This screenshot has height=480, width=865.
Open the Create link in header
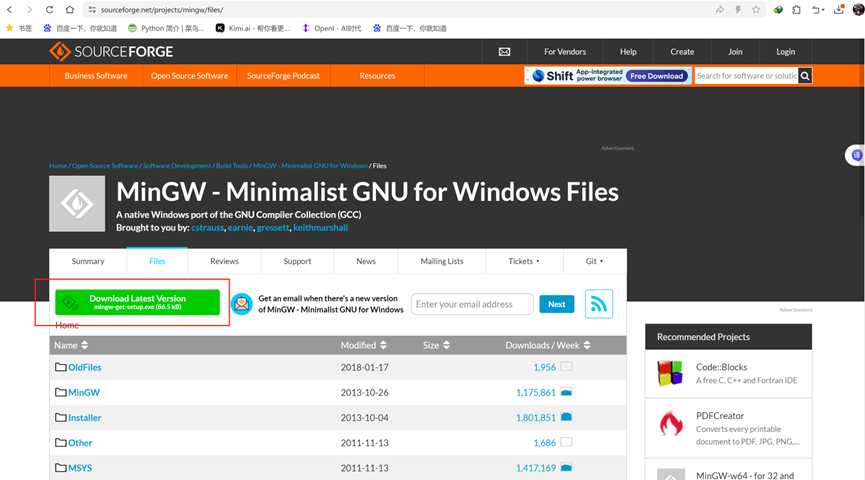pos(682,51)
